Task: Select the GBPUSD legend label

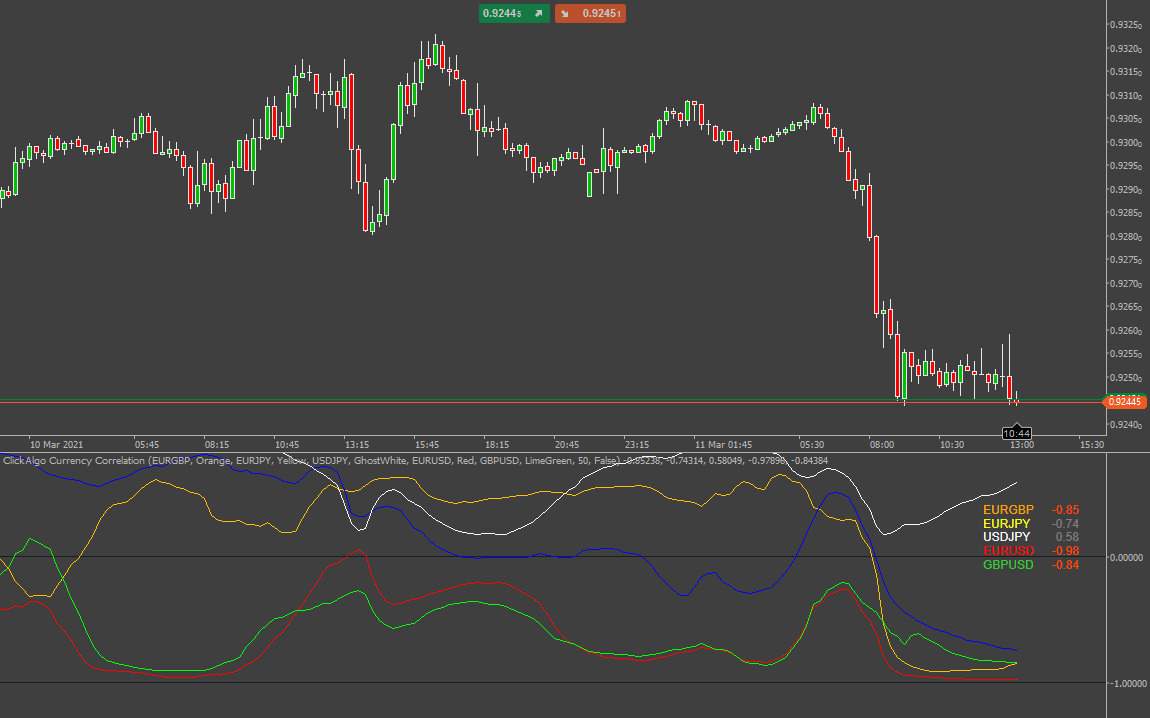Action: pyautogui.click(x=1007, y=564)
